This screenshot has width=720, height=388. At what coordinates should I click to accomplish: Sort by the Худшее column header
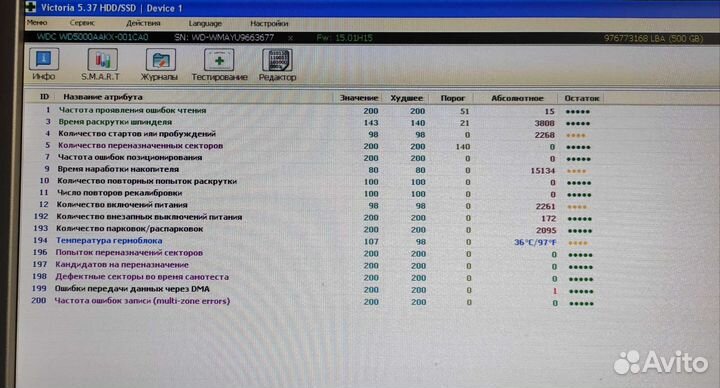click(x=406, y=98)
